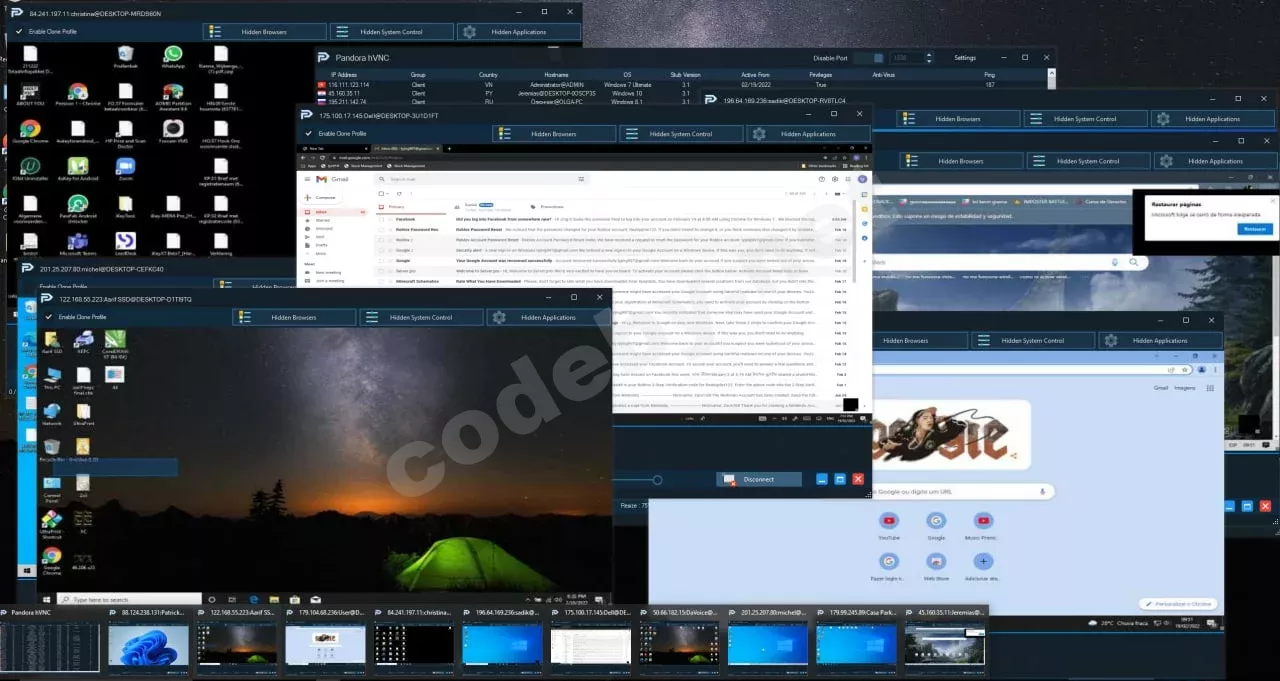This screenshot has height=681, width=1280.
Task: Open Prullenbak recycle bin on christina's desktop
Action: coord(125,57)
